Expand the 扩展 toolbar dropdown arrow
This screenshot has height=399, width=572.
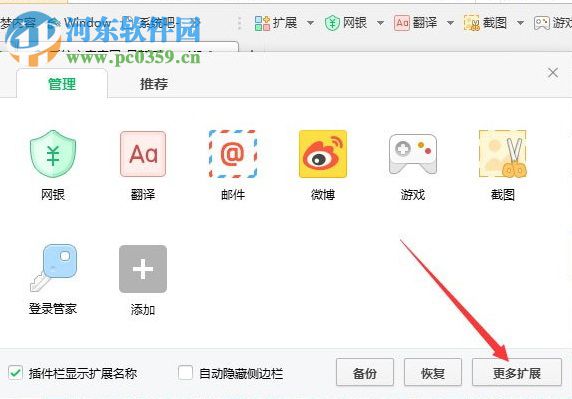[x=310, y=23]
